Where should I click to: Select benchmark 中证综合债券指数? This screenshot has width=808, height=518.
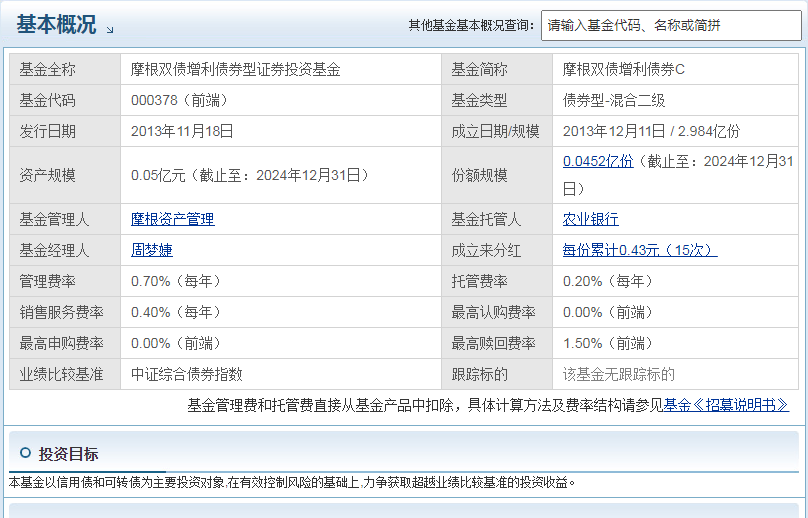[x=187, y=374]
